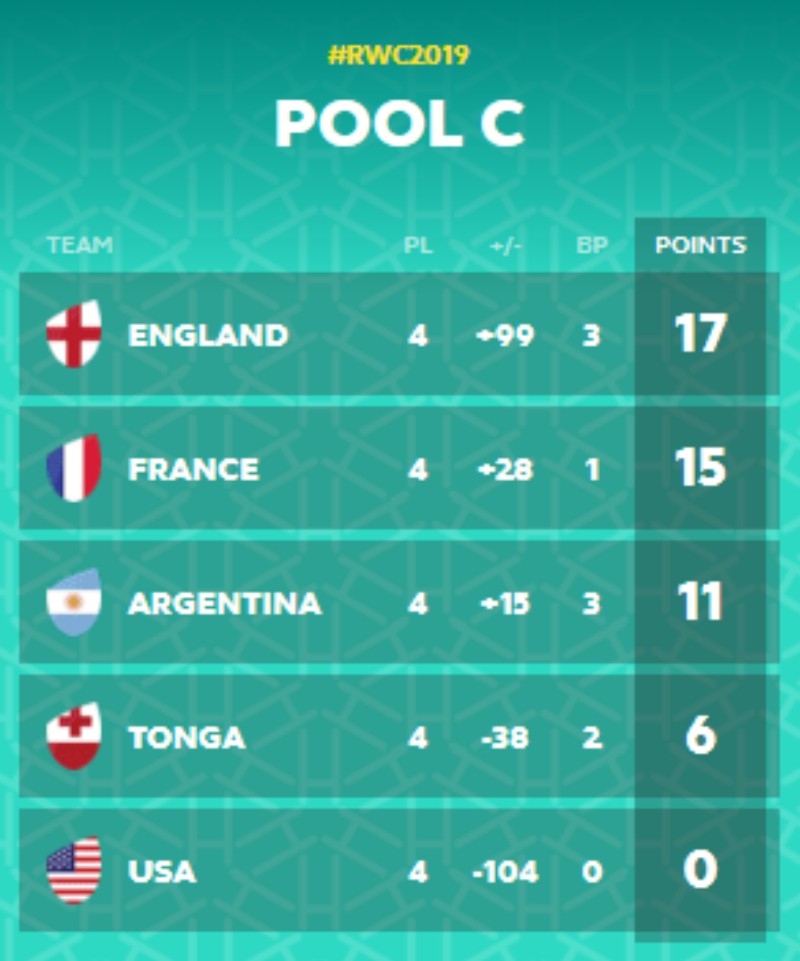
Task: Click the TEAM column header
Action: coord(80,245)
